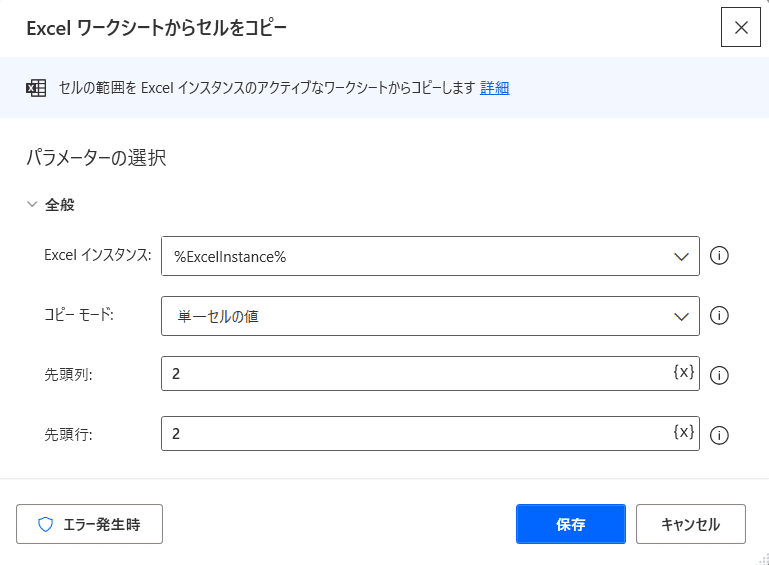Screen dimensions: 769x565
Task: Expand the コピー モード dropdown
Action: pos(430,316)
